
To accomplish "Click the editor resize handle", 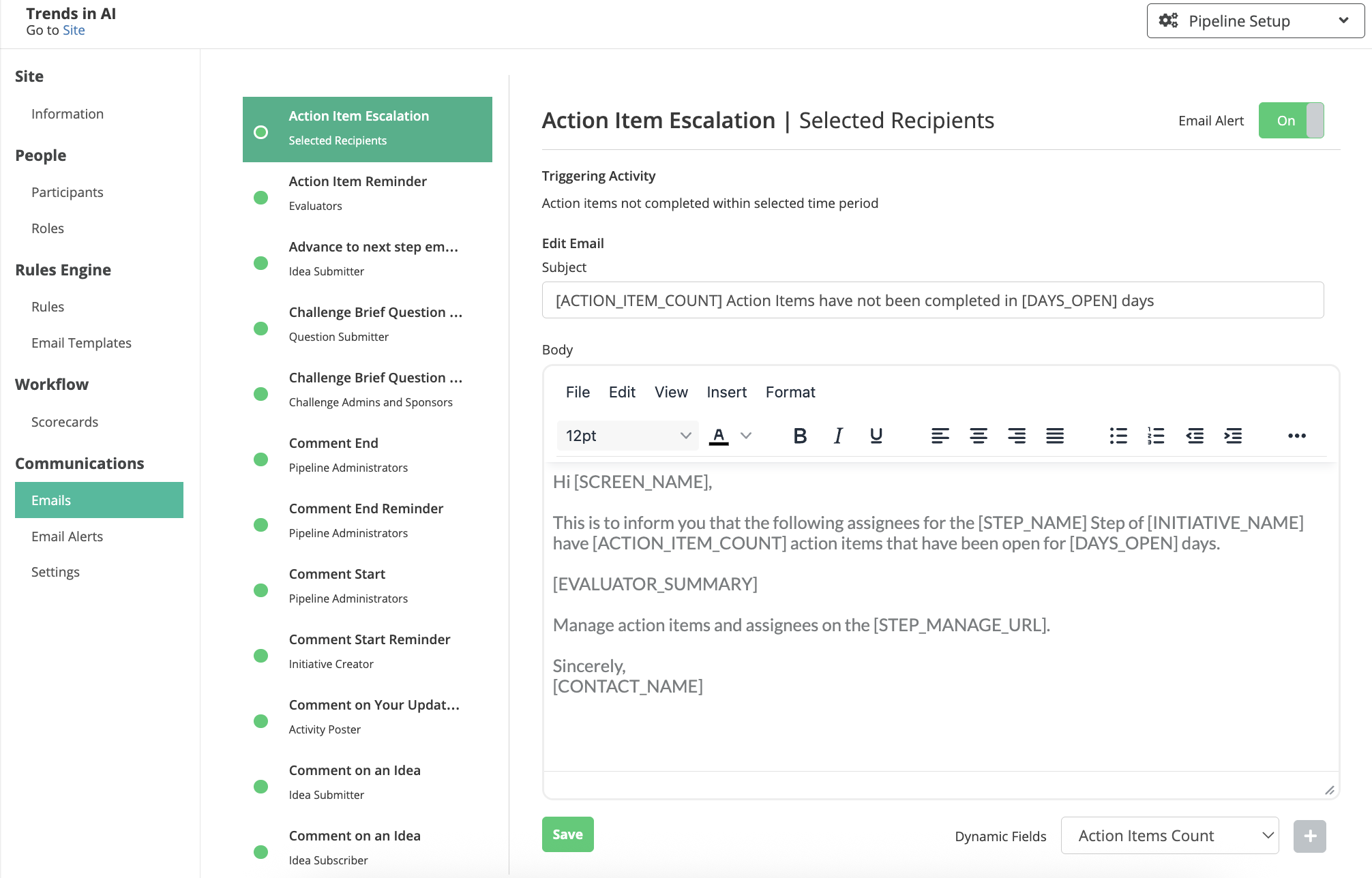I will tap(1329, 789).
